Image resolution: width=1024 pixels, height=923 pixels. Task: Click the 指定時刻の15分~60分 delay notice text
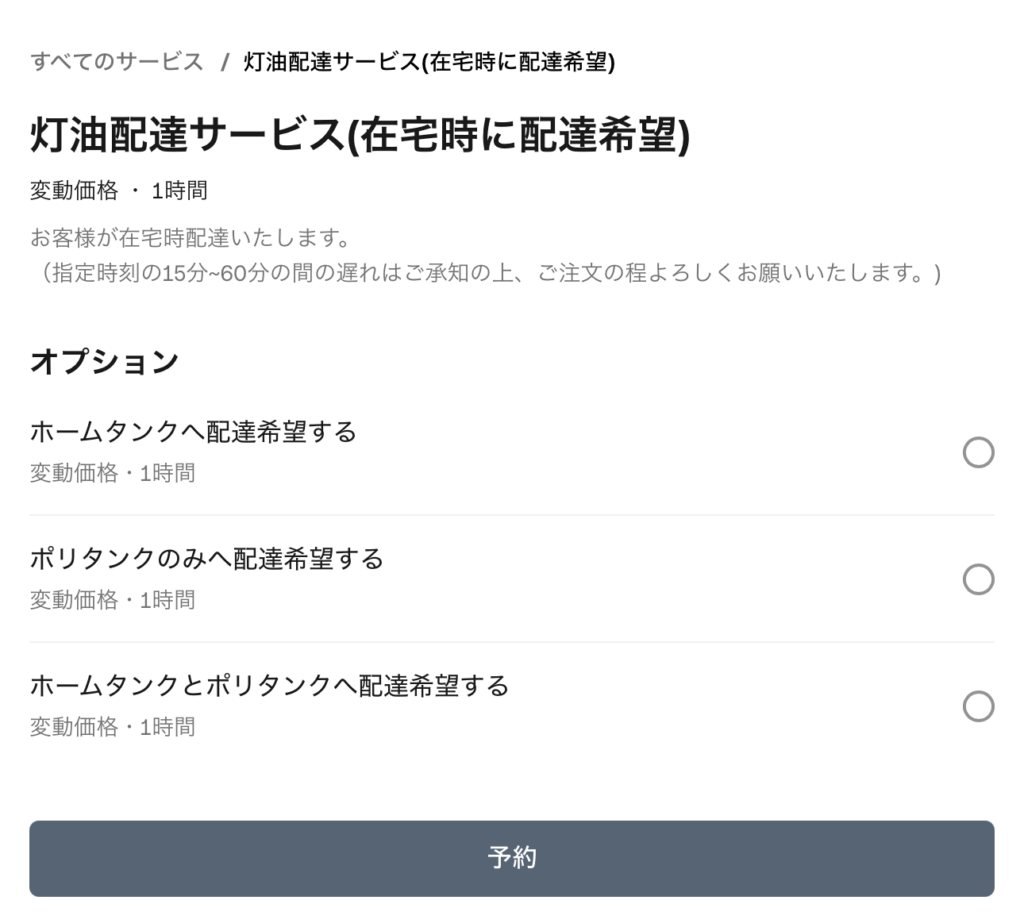[487, 272]
